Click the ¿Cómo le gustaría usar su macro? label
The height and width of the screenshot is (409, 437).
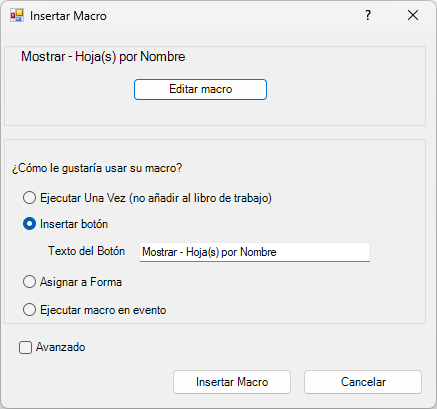tap(97, 168)
